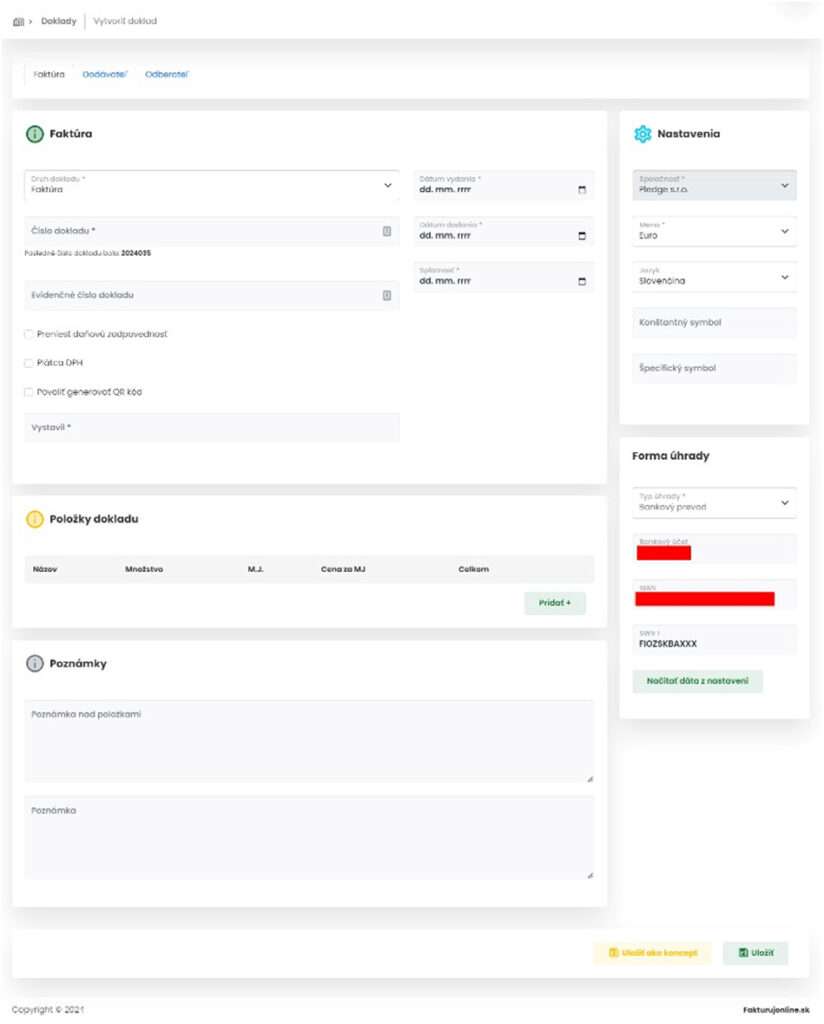
Task: Click the Cena za MJ column header
Action: click(x=343, y=569)
